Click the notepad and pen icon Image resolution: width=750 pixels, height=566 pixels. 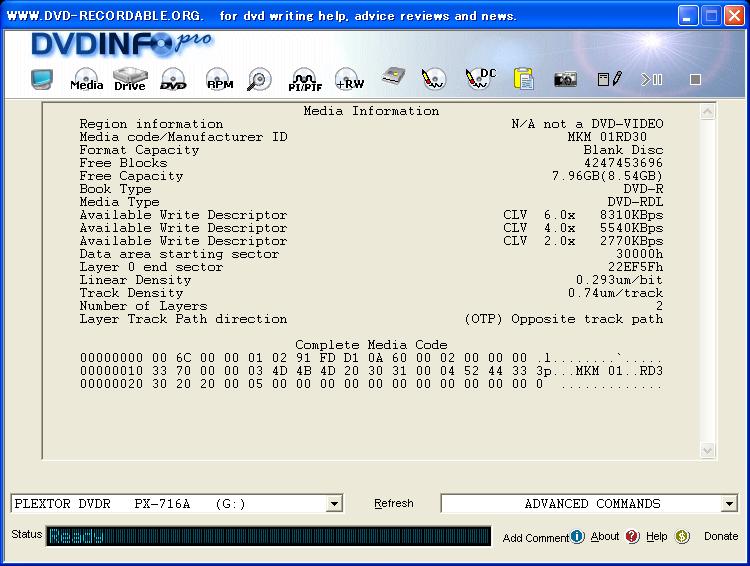coord(610,79)
